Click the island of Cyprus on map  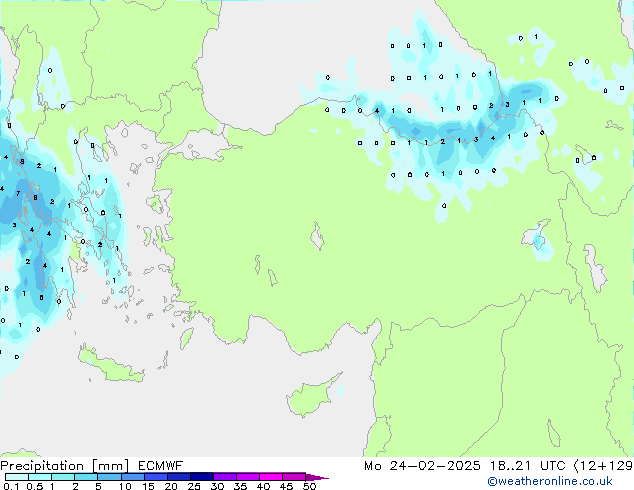click(311, 397)
